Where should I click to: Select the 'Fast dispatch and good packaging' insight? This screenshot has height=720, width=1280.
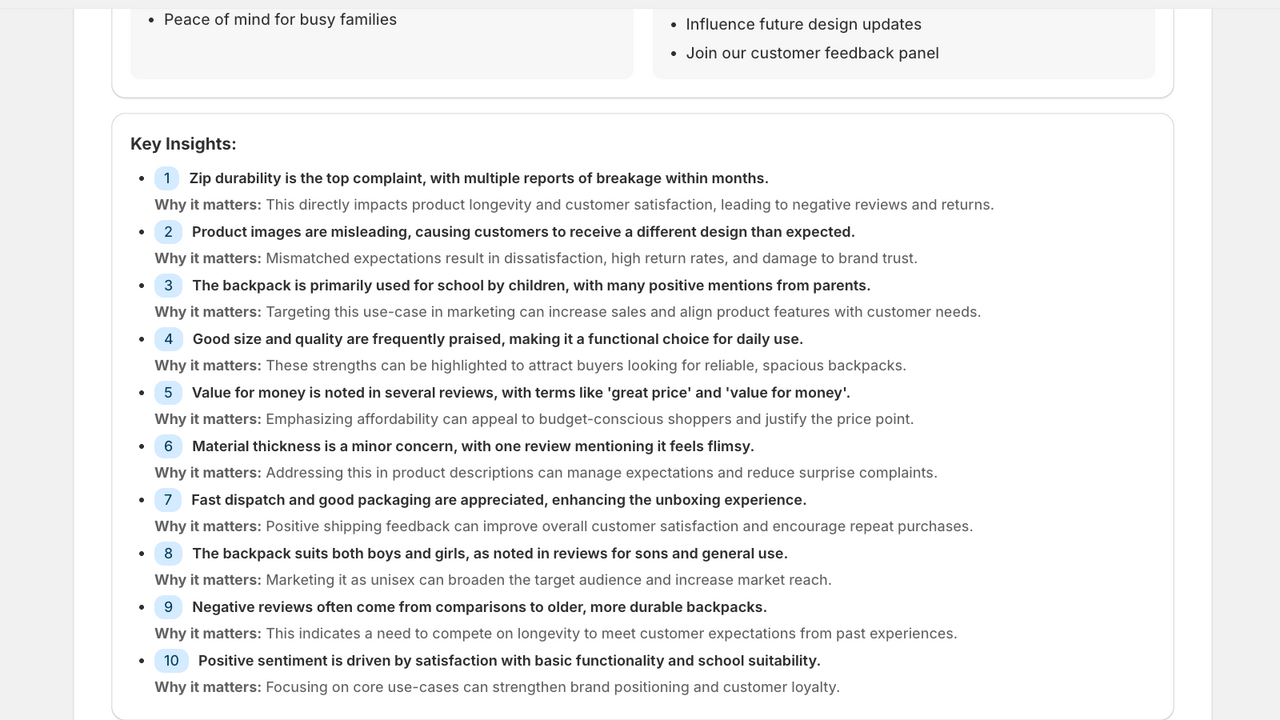pos(499,500)
